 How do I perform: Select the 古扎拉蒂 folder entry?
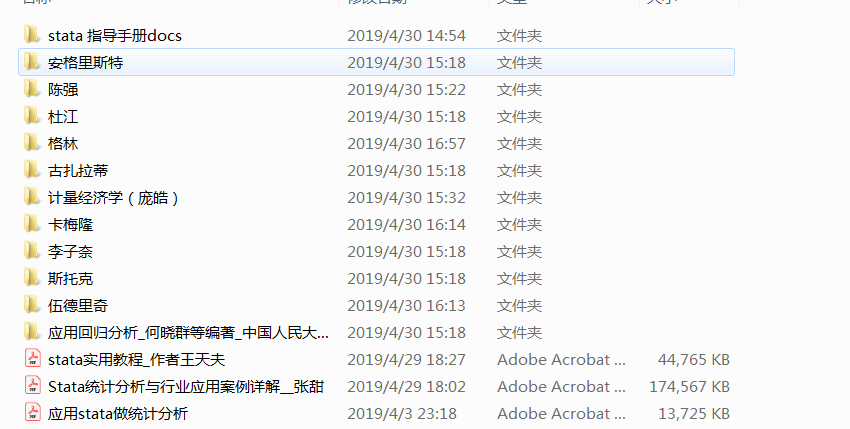(x=376, y=170)
